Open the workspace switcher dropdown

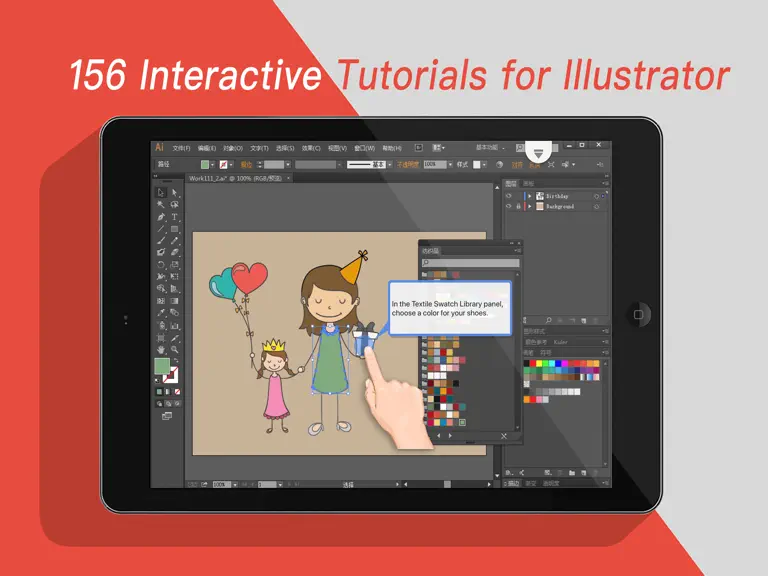(x=489, y=147)
